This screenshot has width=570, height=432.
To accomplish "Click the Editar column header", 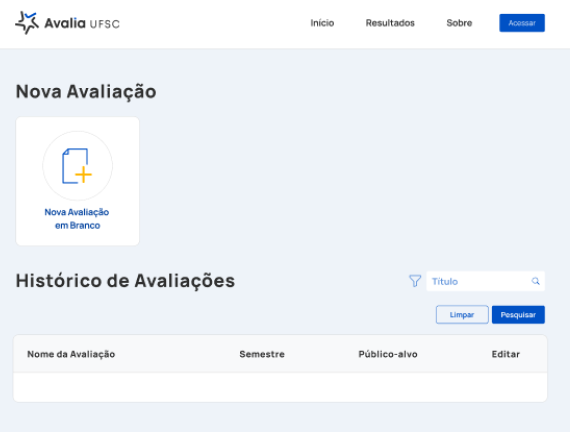I will click(506, 354).
